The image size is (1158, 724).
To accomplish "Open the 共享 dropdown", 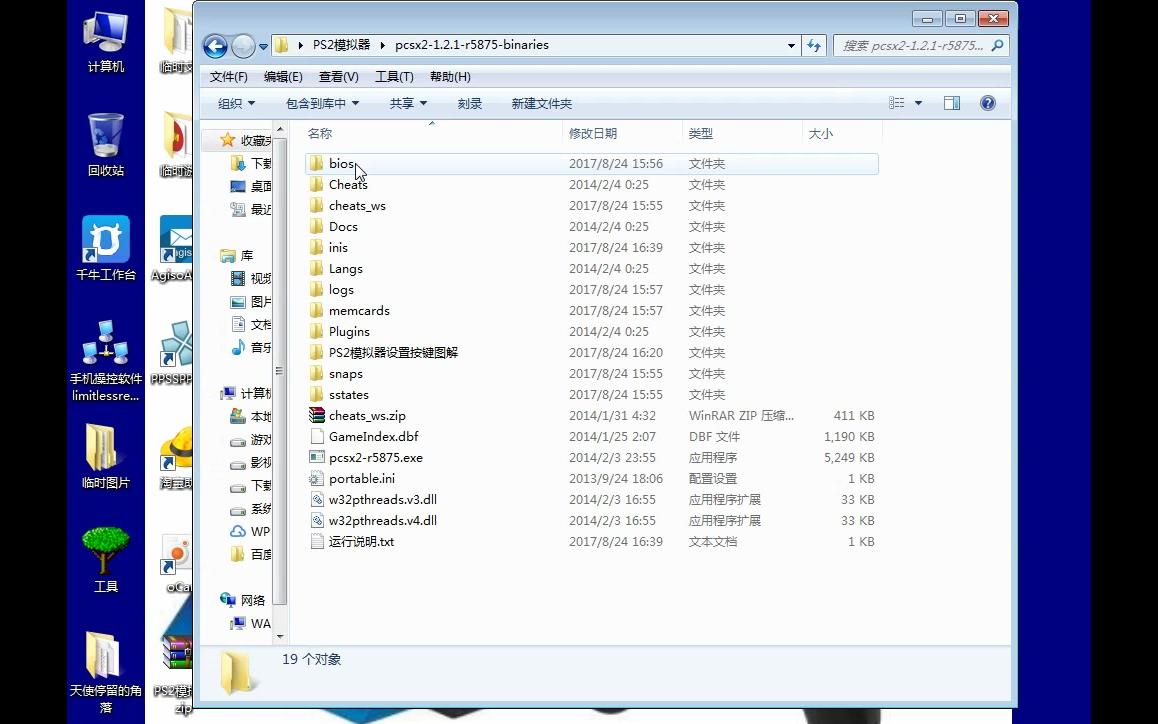I will [408, 103].
